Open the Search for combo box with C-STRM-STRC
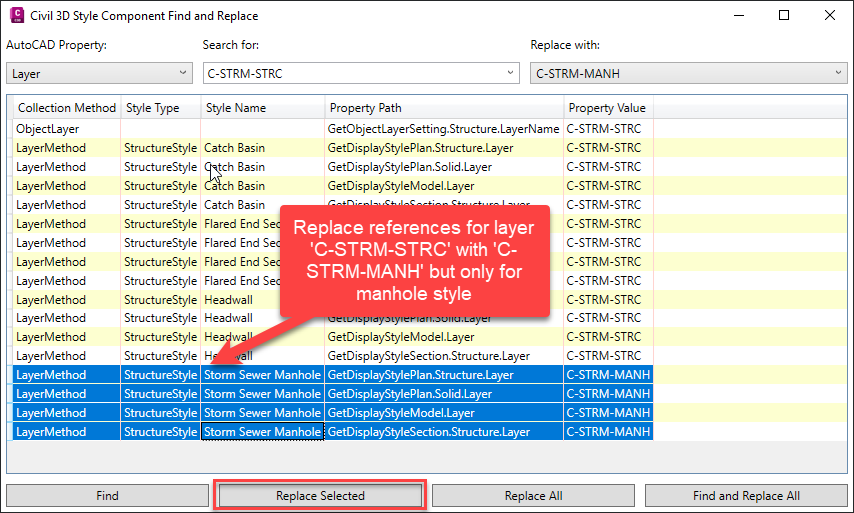 click(361, 74)
